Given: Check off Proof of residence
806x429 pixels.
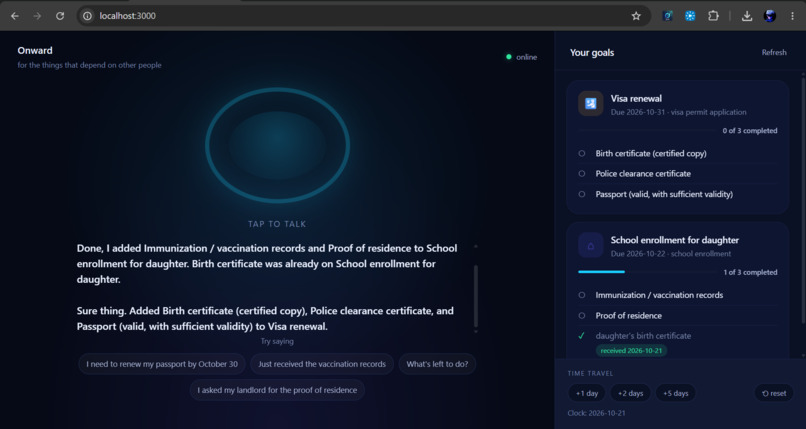Looking at the screenshot, I should click(x=582, y=315).
